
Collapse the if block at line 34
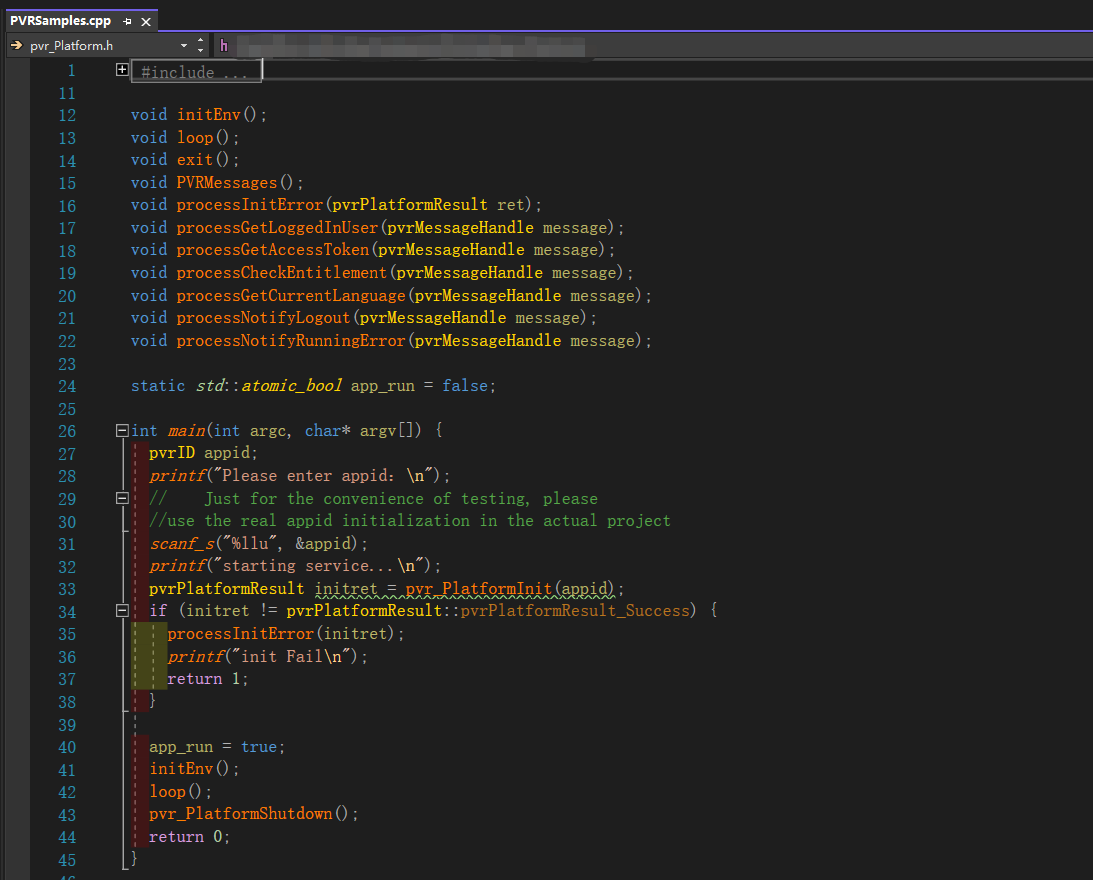coord(122,611)
